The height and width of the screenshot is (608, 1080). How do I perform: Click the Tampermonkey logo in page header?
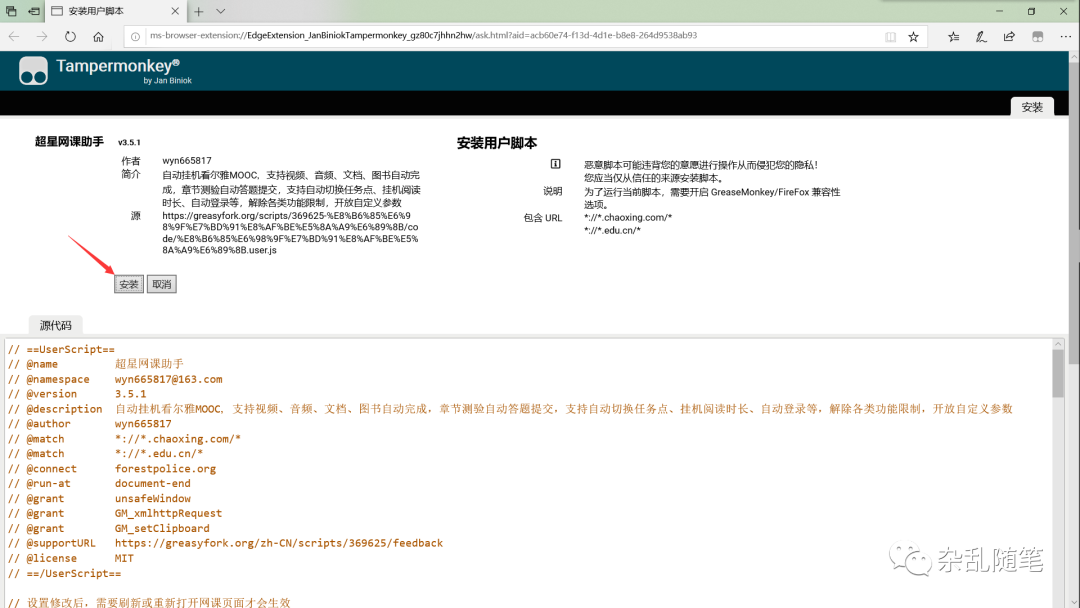click(33, 71)
